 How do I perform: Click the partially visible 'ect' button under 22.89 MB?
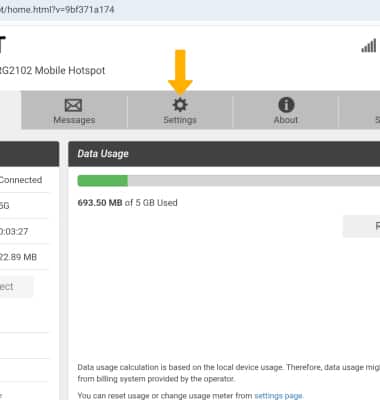click(16, 287)
